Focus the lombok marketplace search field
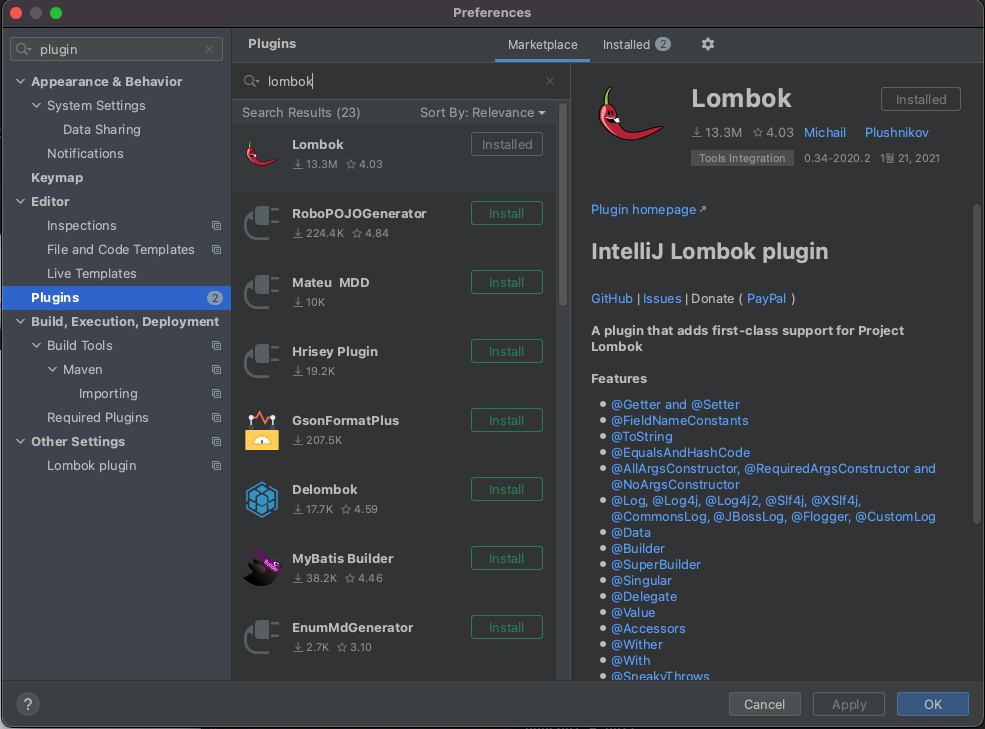This screenshot has height=729, width=985. click(x=401, y=81)
